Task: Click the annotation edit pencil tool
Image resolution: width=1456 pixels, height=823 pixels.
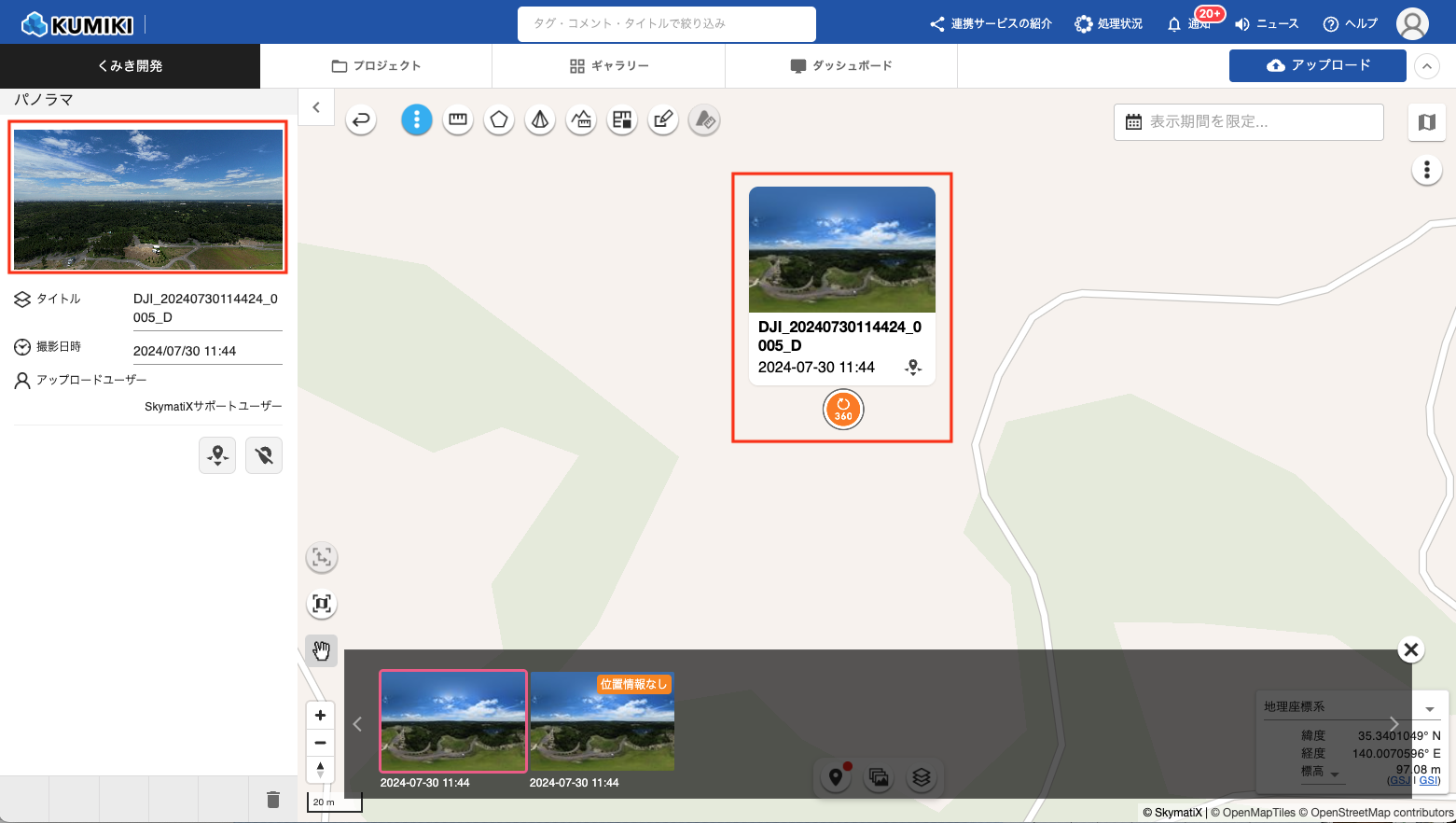Action: pos(663,119)
